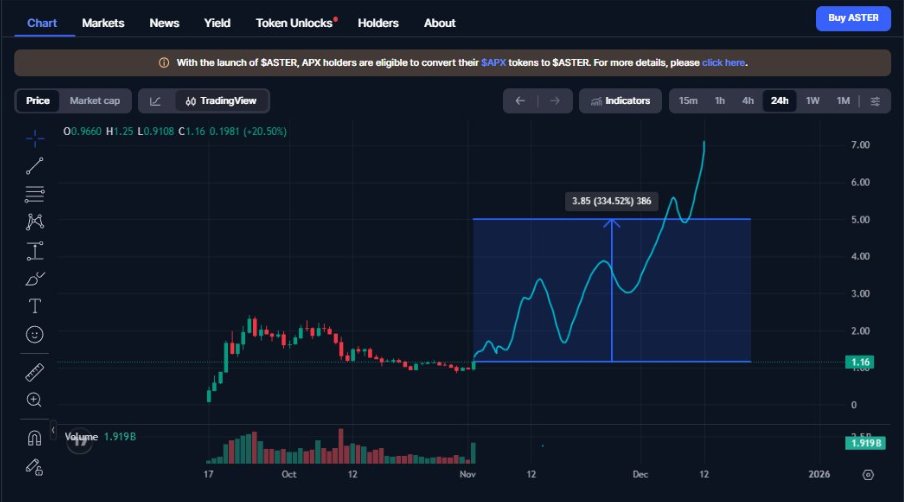Toggle the magnet snap mode
The image size is (904, 502).
pyautogui.click(x=35, y=438)
